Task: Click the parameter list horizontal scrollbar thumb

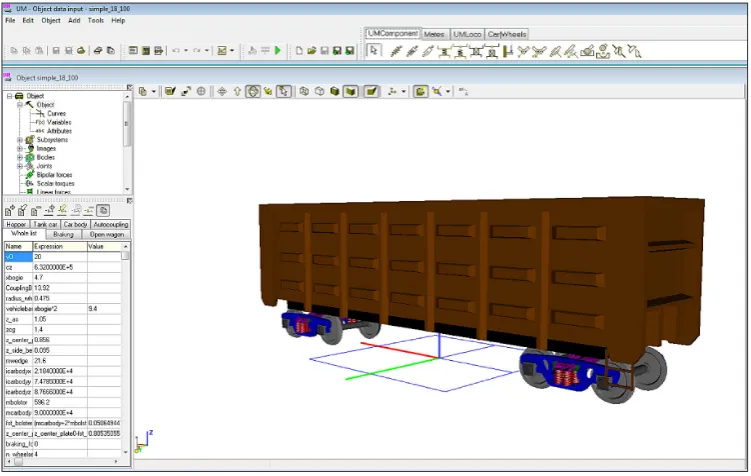Action: point(18,462)
